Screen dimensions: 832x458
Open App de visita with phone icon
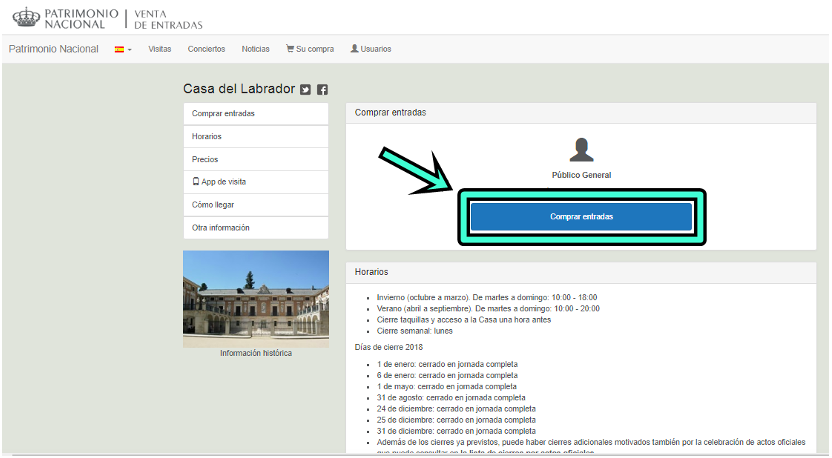coord(219,182)
